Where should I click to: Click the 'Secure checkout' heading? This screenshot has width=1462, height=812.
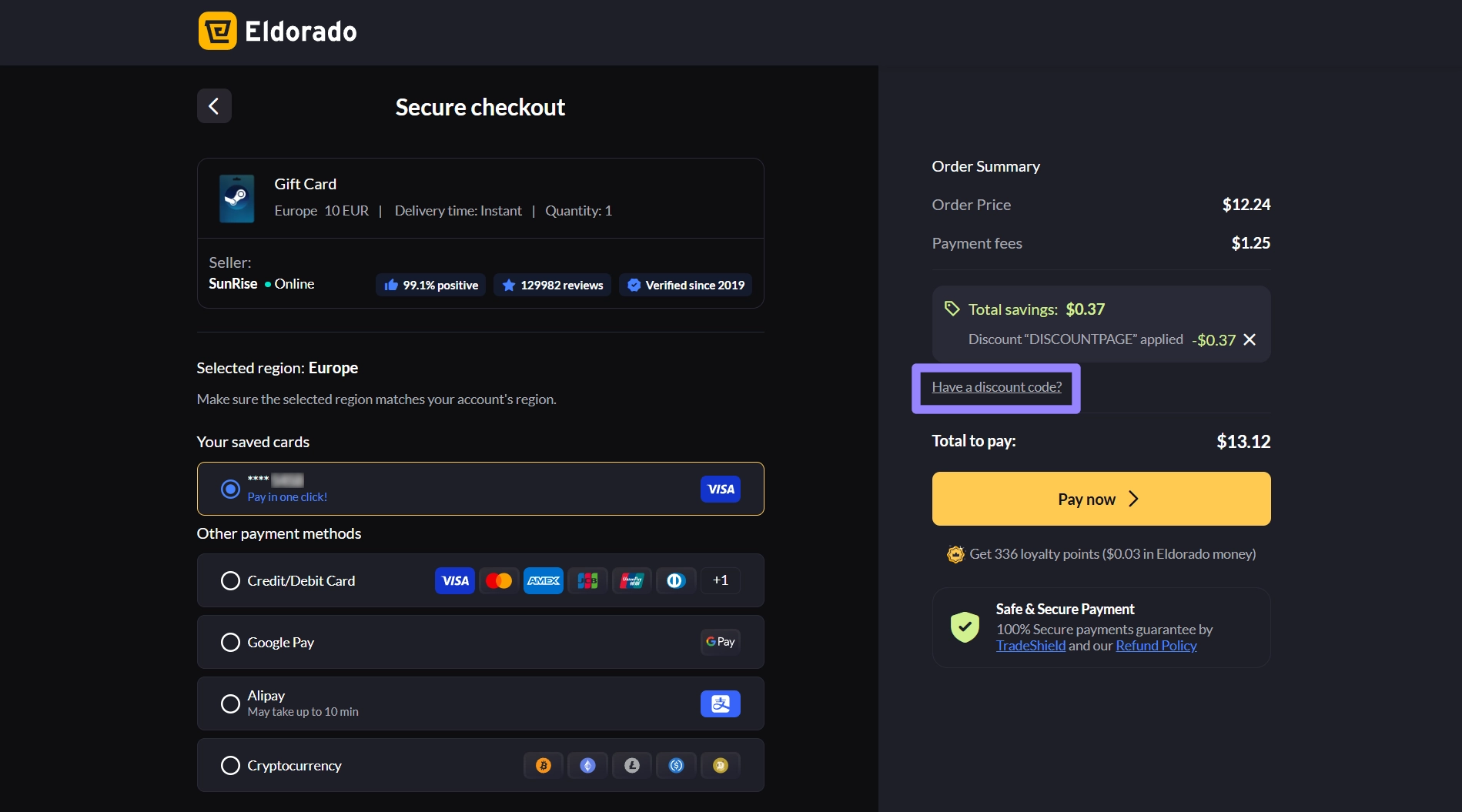coord(480,107)
